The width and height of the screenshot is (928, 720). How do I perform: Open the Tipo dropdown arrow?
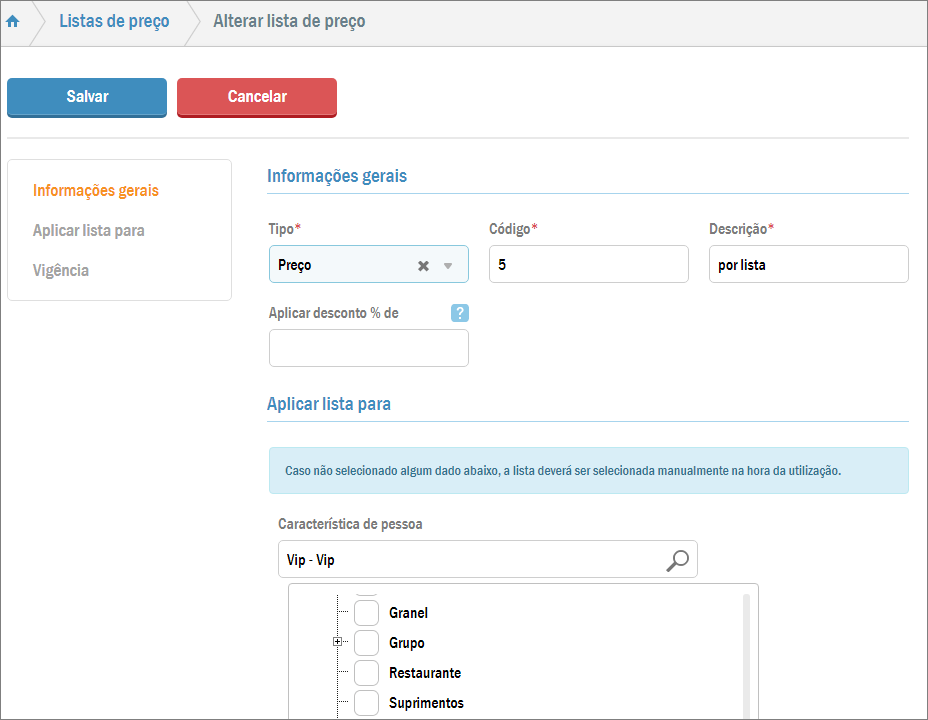click(x=448, y=266)
